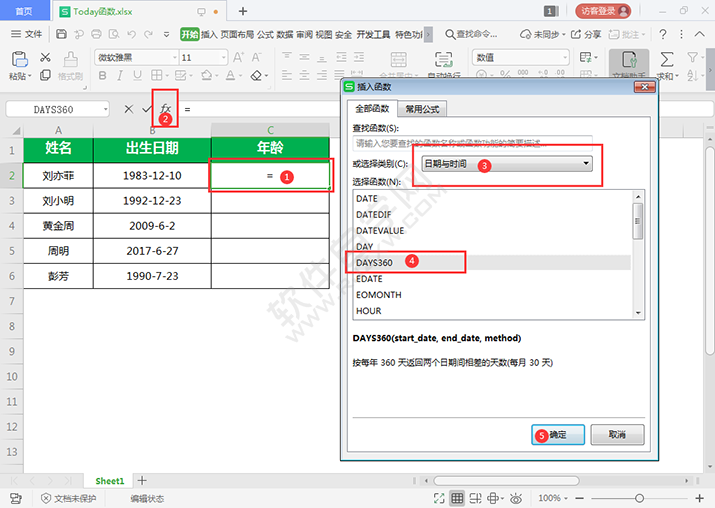Click the decrease font size icon
Screen dimensions: 715x508
pyautogui.click(x=256, y=57)
